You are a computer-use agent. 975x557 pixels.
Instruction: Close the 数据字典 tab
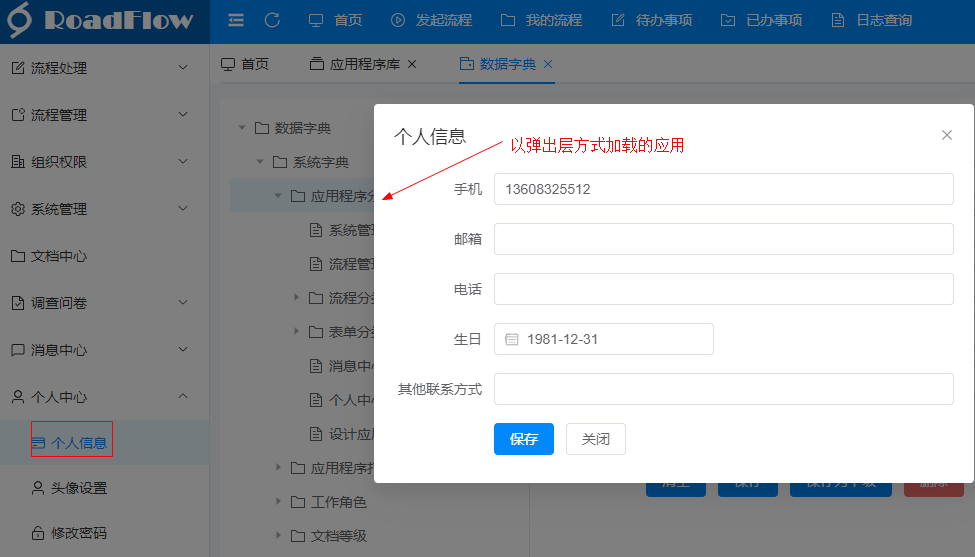pos(548,64)
